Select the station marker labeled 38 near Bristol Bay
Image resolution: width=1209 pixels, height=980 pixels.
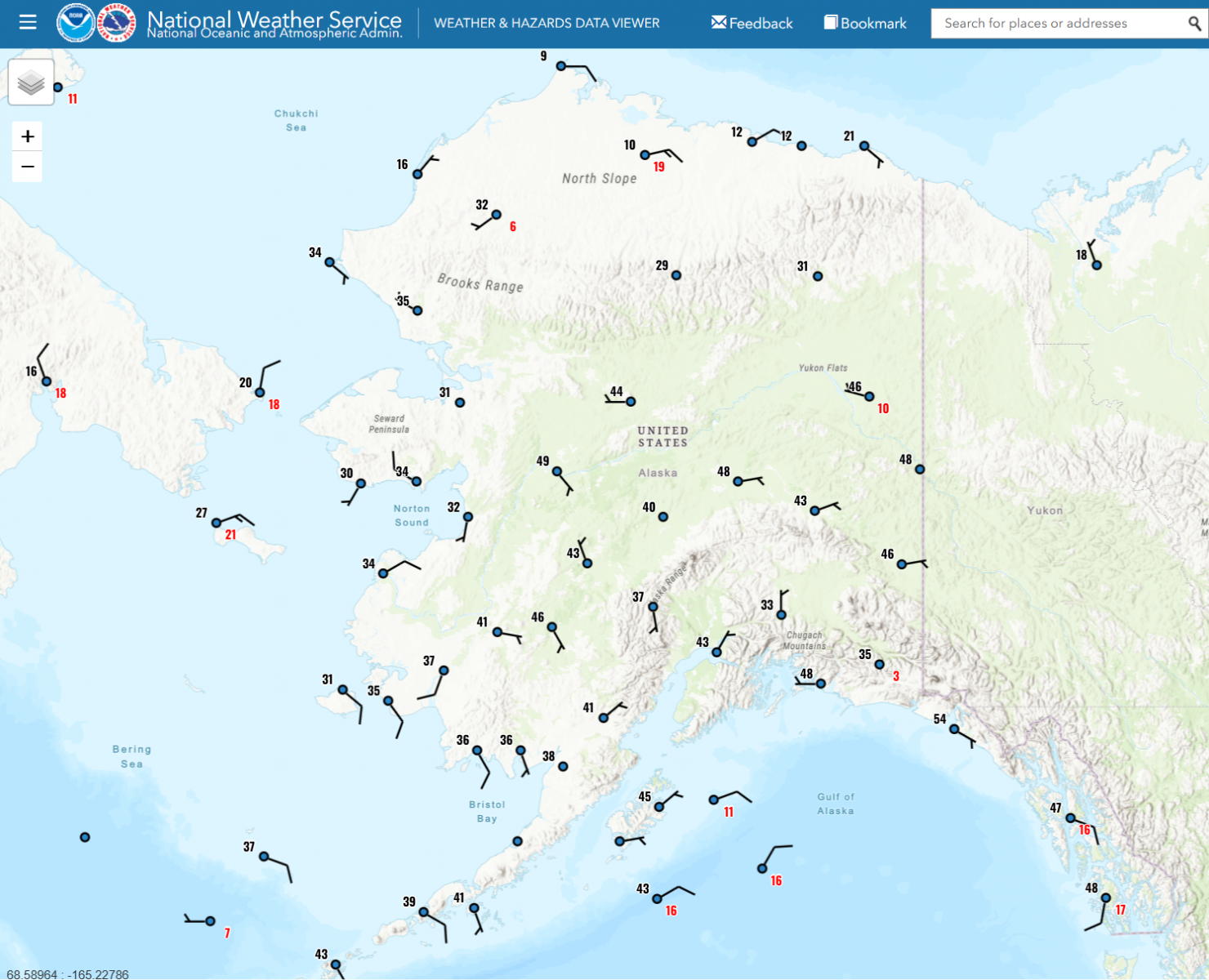pyautogui.click(x=563, y=766)
